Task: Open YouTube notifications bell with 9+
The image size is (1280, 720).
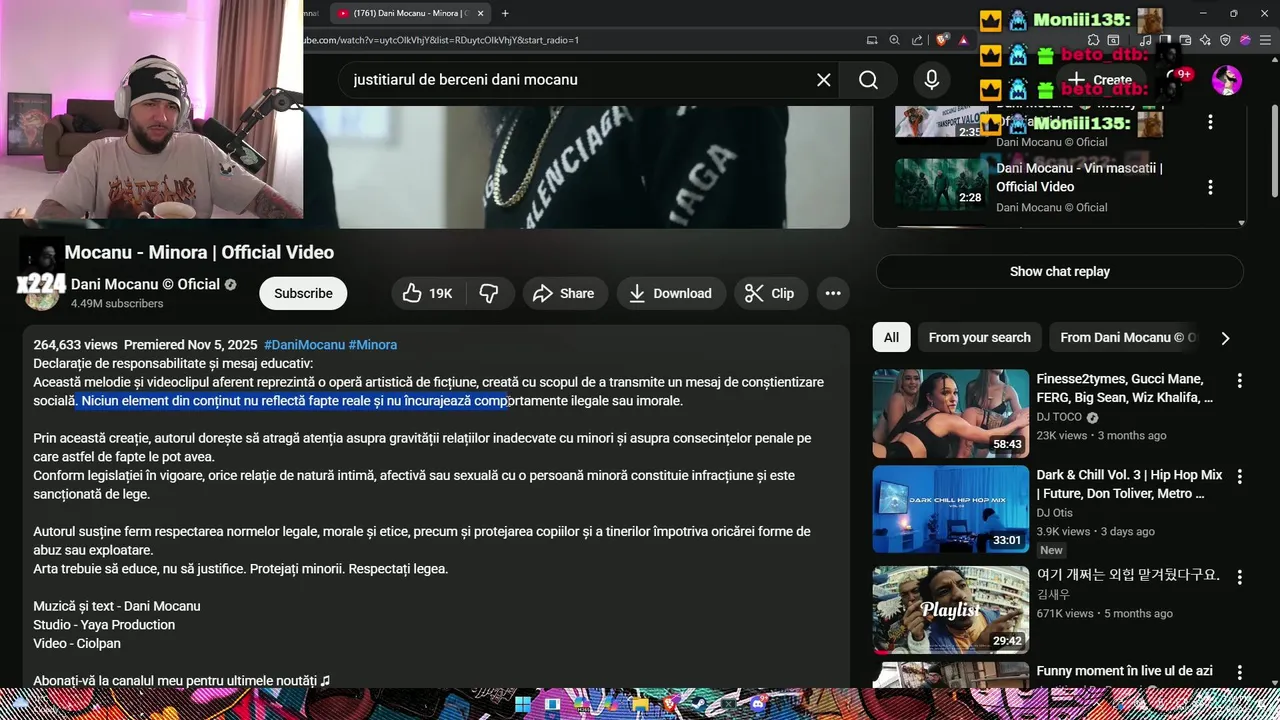Action: [x=1177, y=79]
